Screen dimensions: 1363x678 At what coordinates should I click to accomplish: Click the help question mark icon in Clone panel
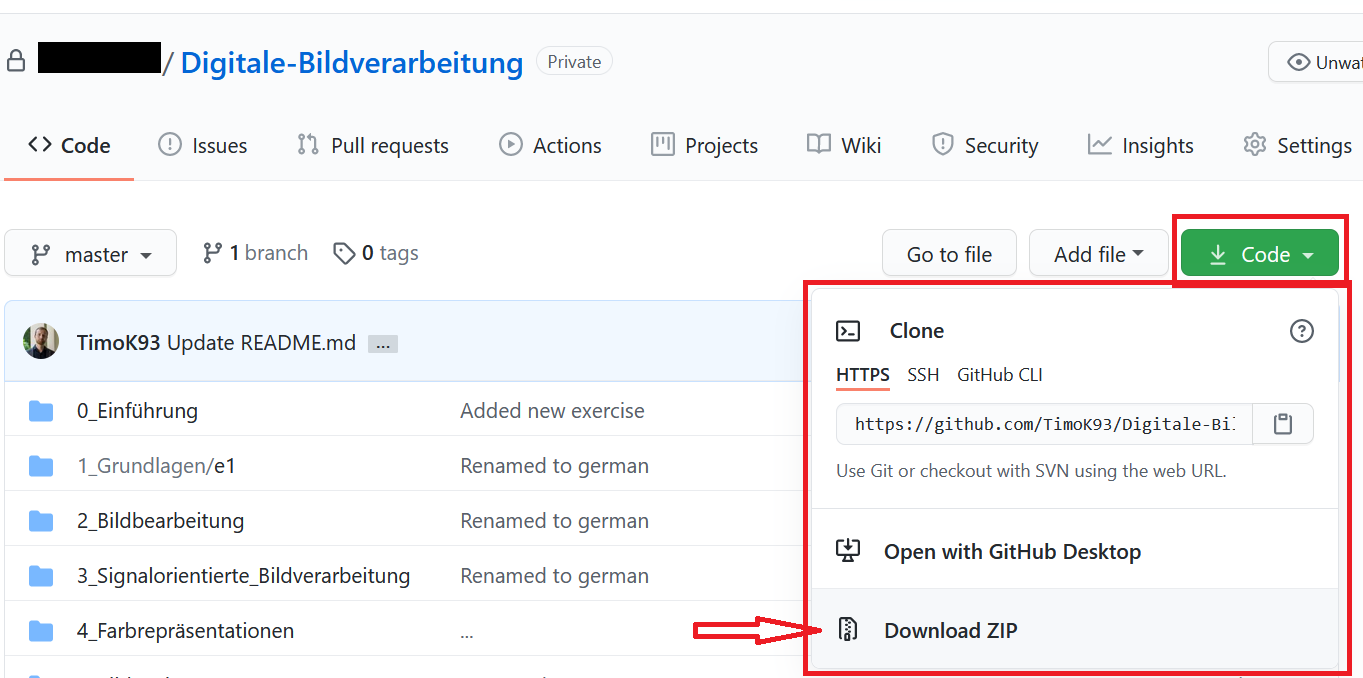1301,331
